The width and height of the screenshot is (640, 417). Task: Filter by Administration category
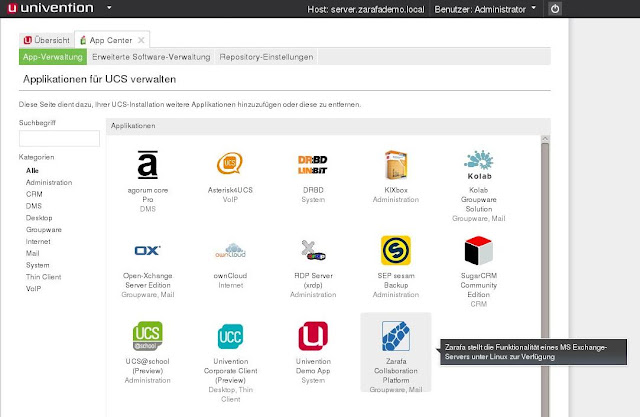[49, 182]
